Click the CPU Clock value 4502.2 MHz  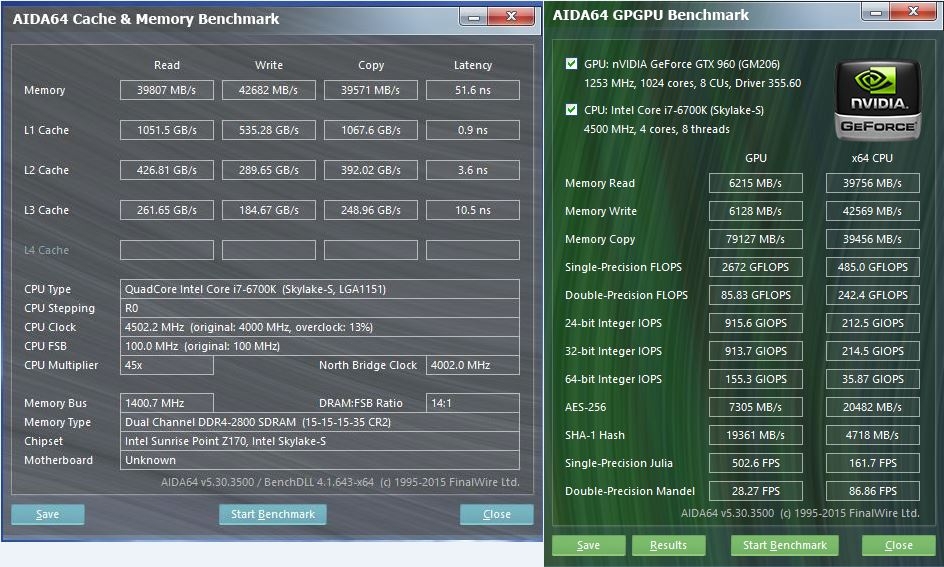point(320,327)
